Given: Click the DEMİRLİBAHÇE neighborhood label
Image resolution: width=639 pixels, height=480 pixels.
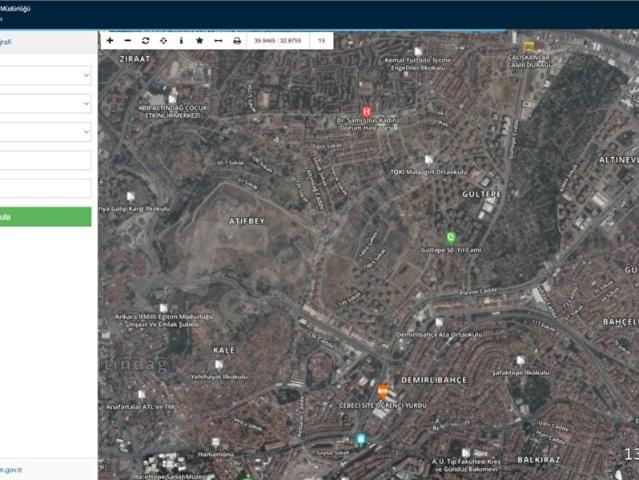Looking at the screenshot, I should point(434,380).
